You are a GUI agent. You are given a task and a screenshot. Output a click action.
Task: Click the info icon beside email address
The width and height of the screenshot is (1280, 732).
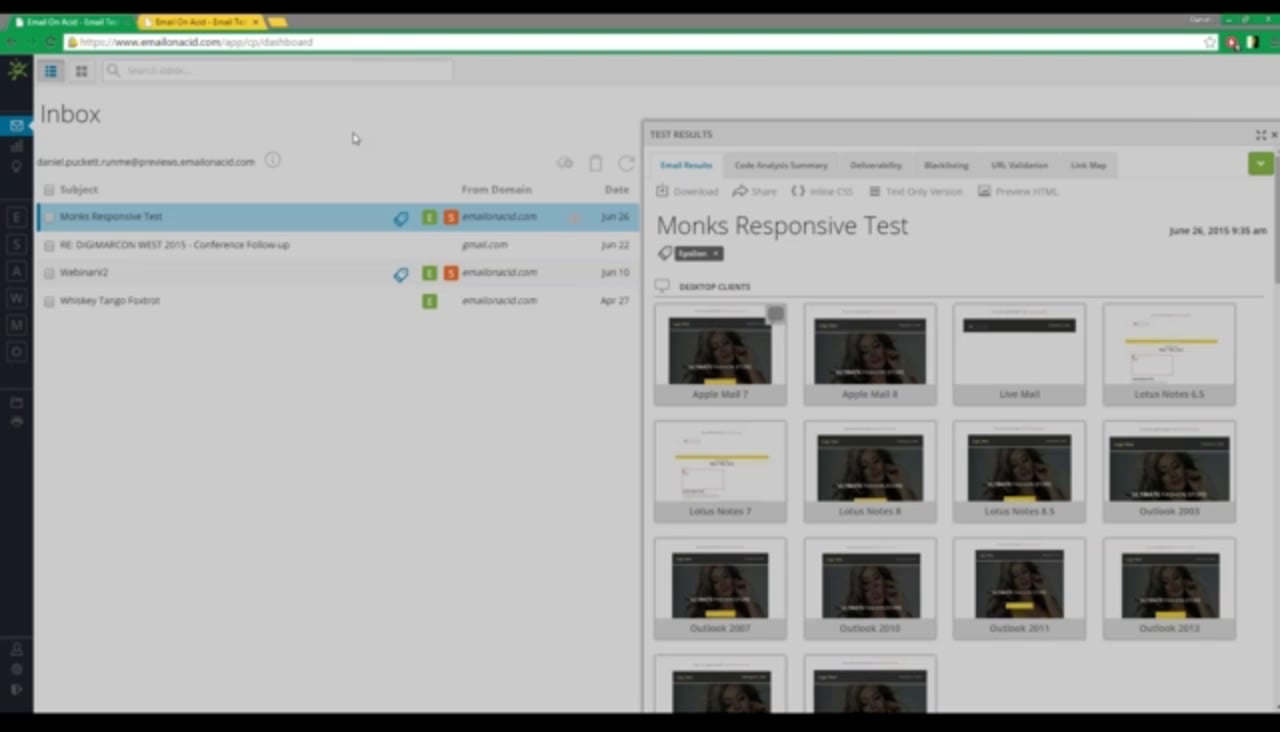272,160
